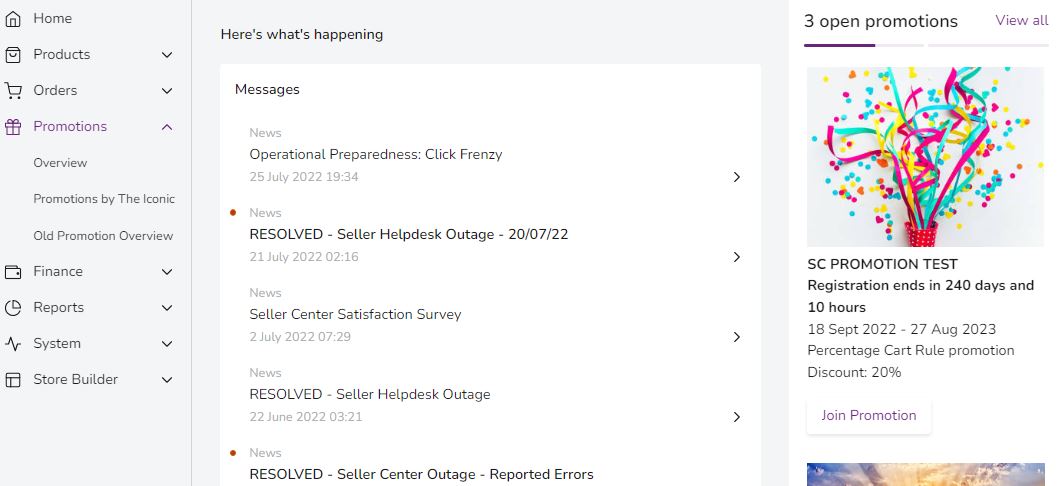Open Promotions by The Iconic page
This screenshot has height=486, width=1060.
coord(104,199)
